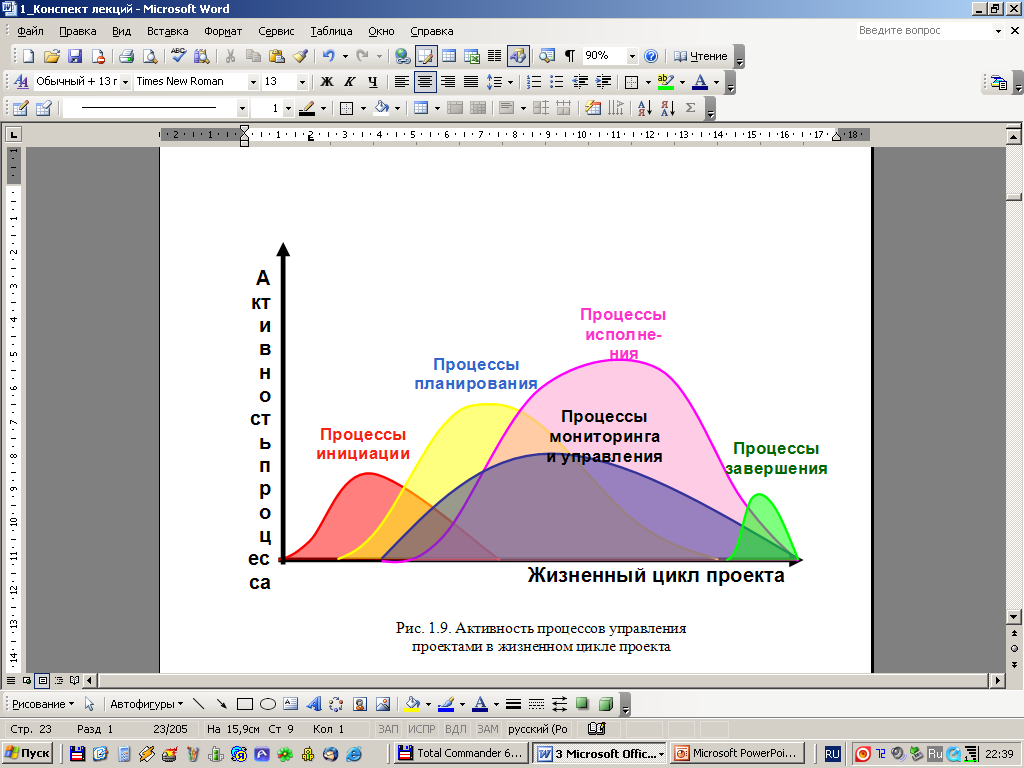Insert a diagram or org chart icon
Image resolution: width=1024 pixels, height=768 pixels.
pos(336,704)
